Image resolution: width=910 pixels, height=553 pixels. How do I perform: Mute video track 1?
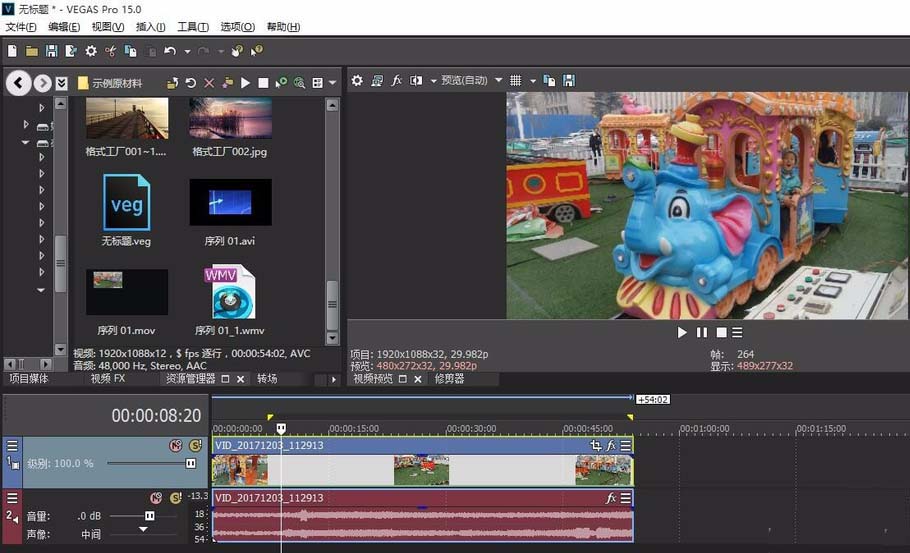175,446
